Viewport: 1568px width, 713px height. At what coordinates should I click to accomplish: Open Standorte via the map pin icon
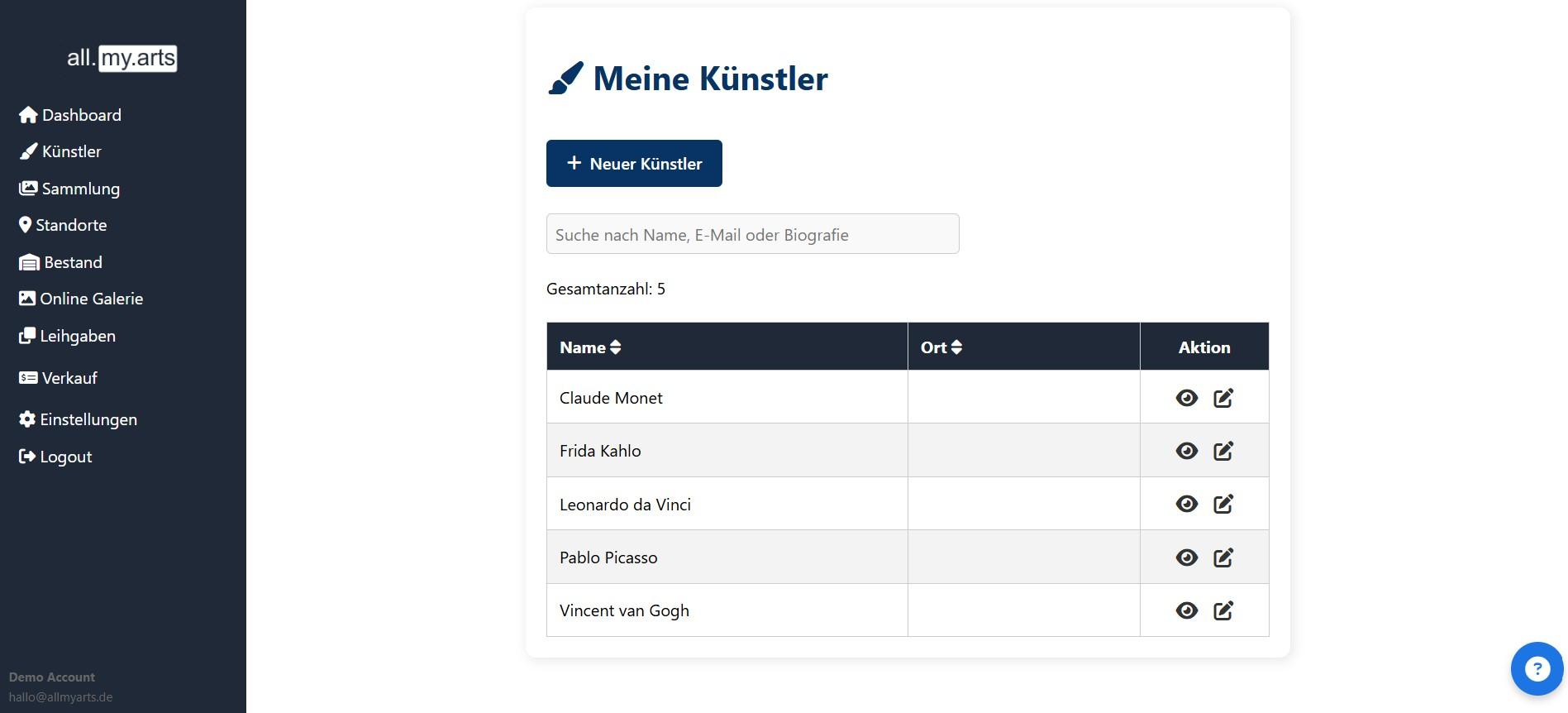point(25,224)
